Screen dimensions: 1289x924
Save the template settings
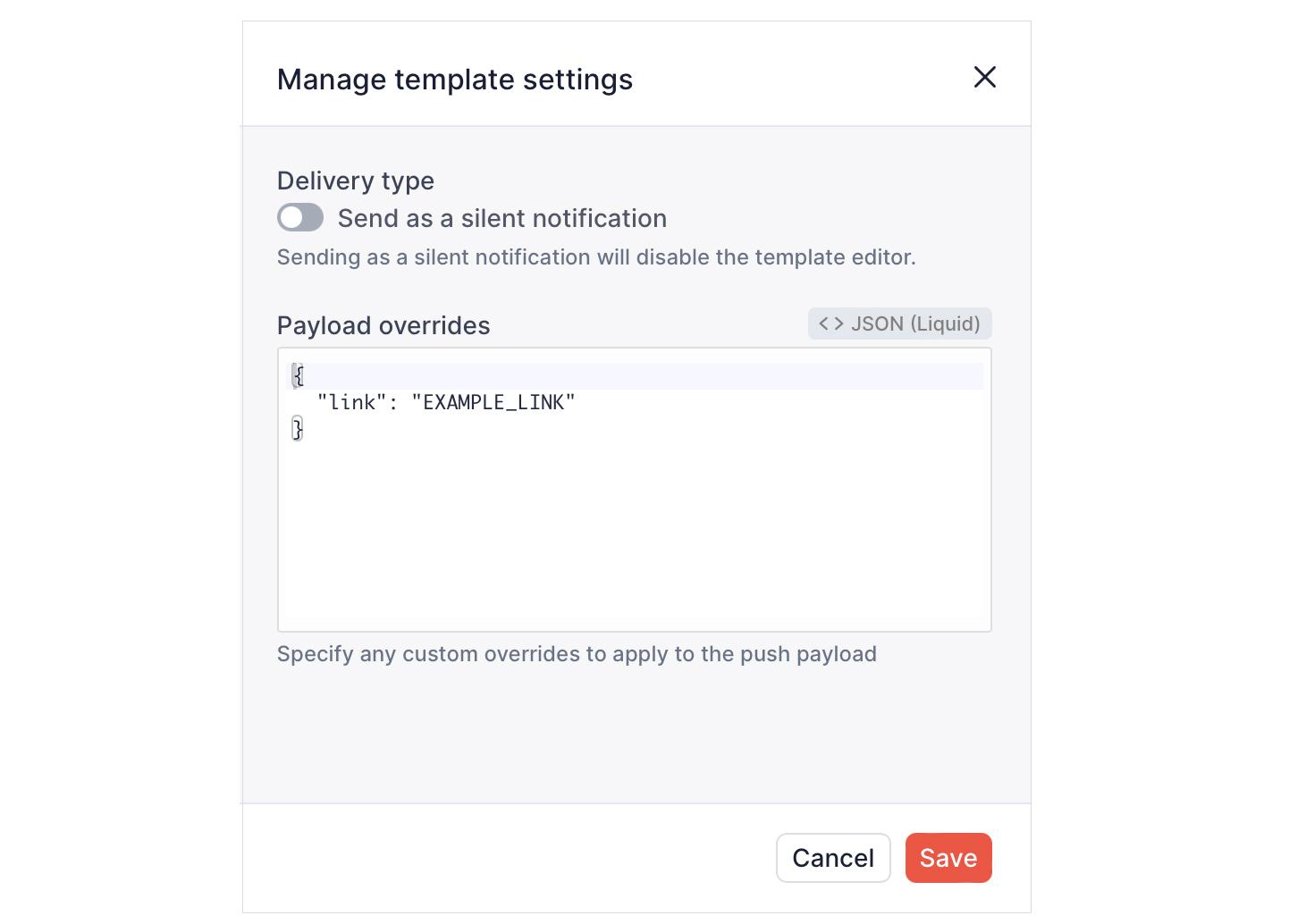948,858
